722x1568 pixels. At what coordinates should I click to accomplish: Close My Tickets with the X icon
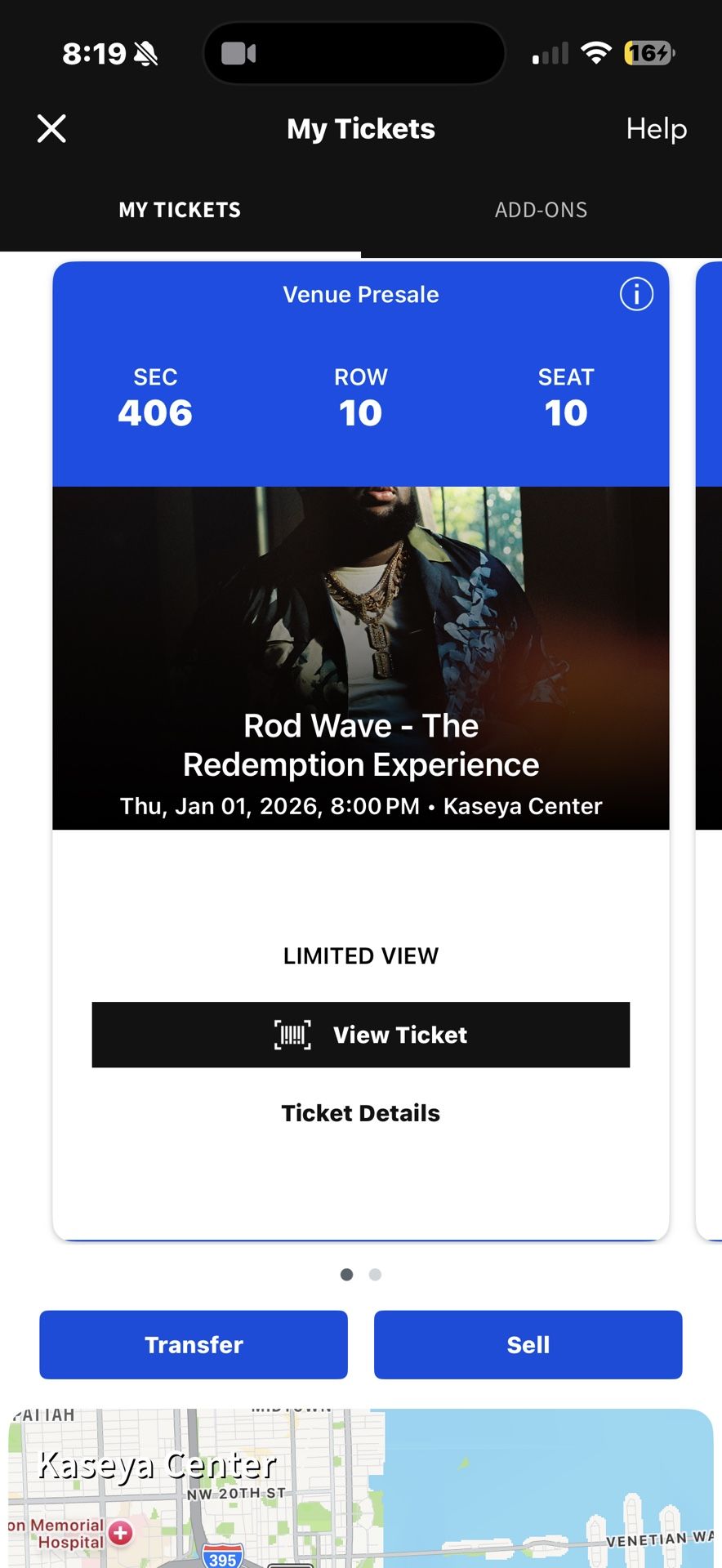(x=51, y=128)
